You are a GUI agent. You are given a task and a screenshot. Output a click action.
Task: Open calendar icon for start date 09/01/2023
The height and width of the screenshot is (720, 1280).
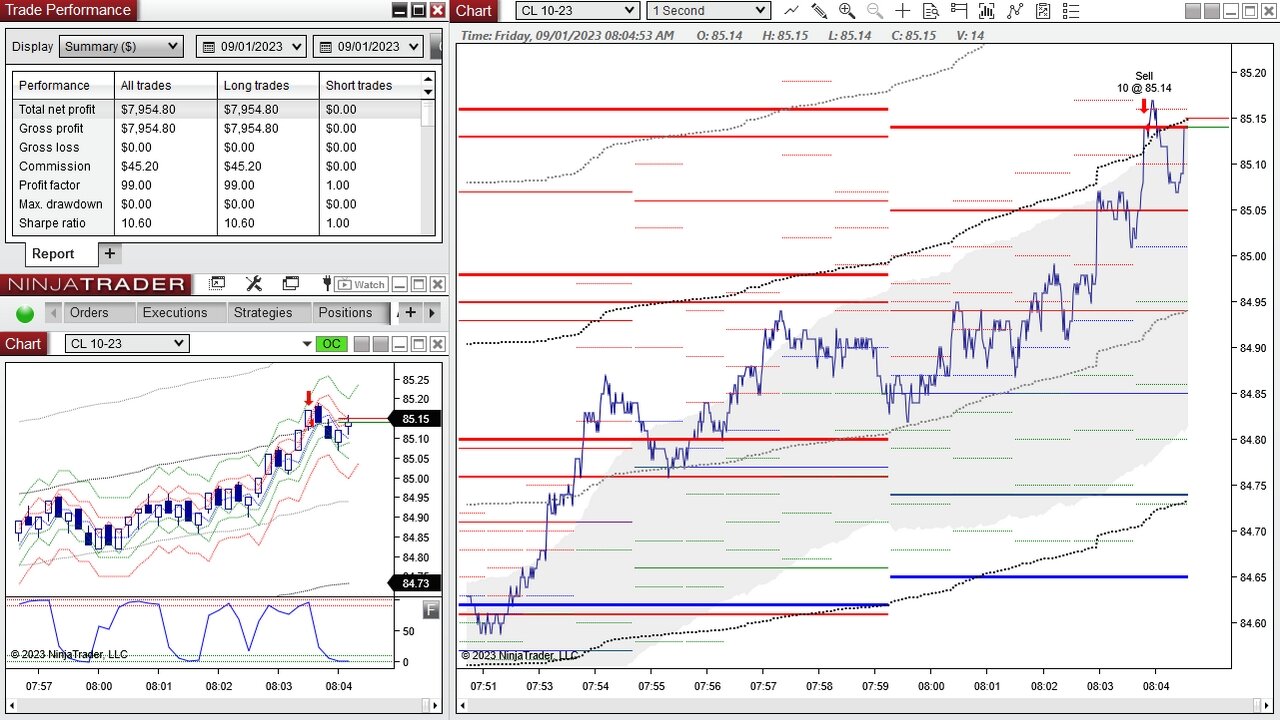click(x=209, y=47)
